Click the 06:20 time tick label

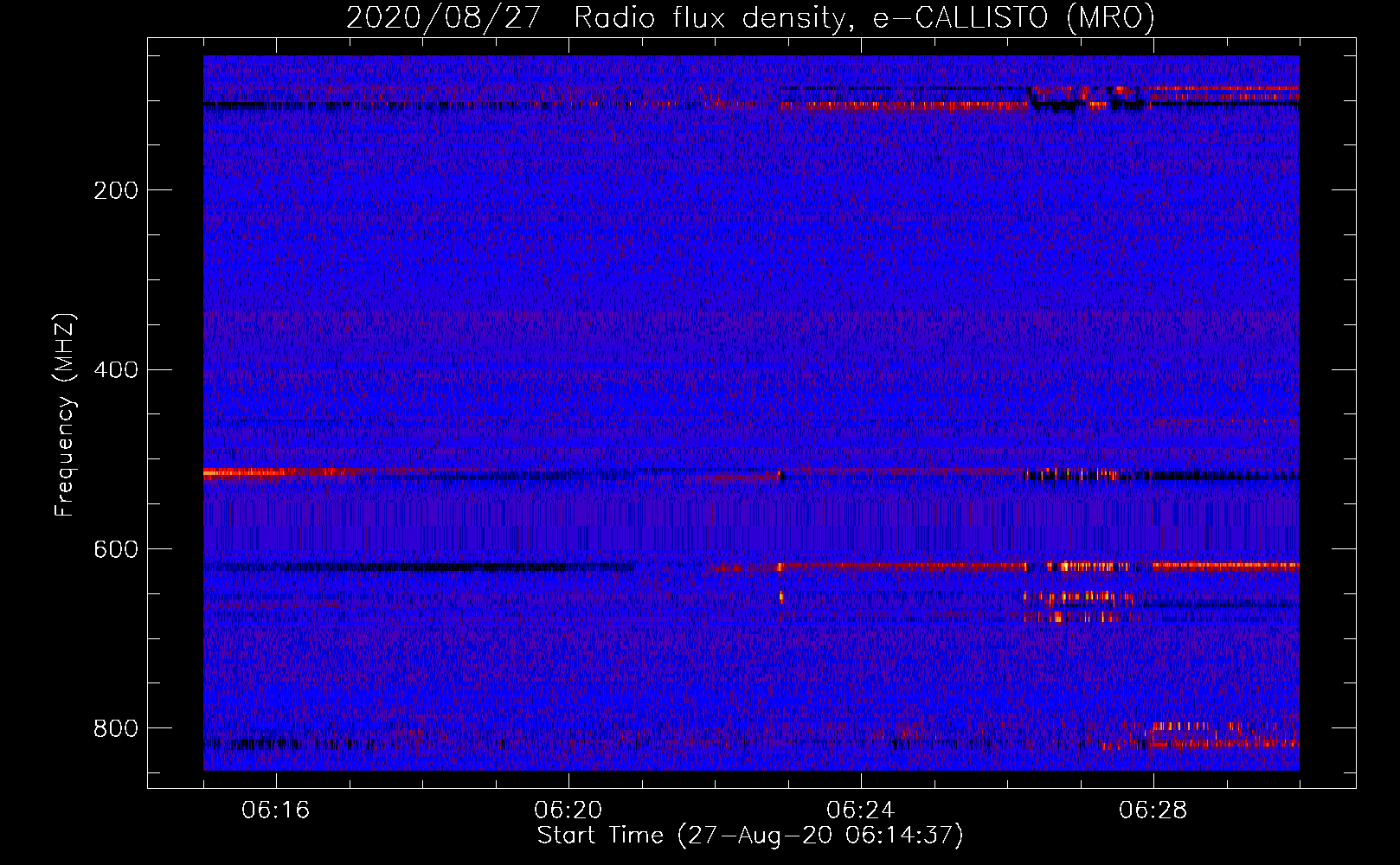pos(568,810)
